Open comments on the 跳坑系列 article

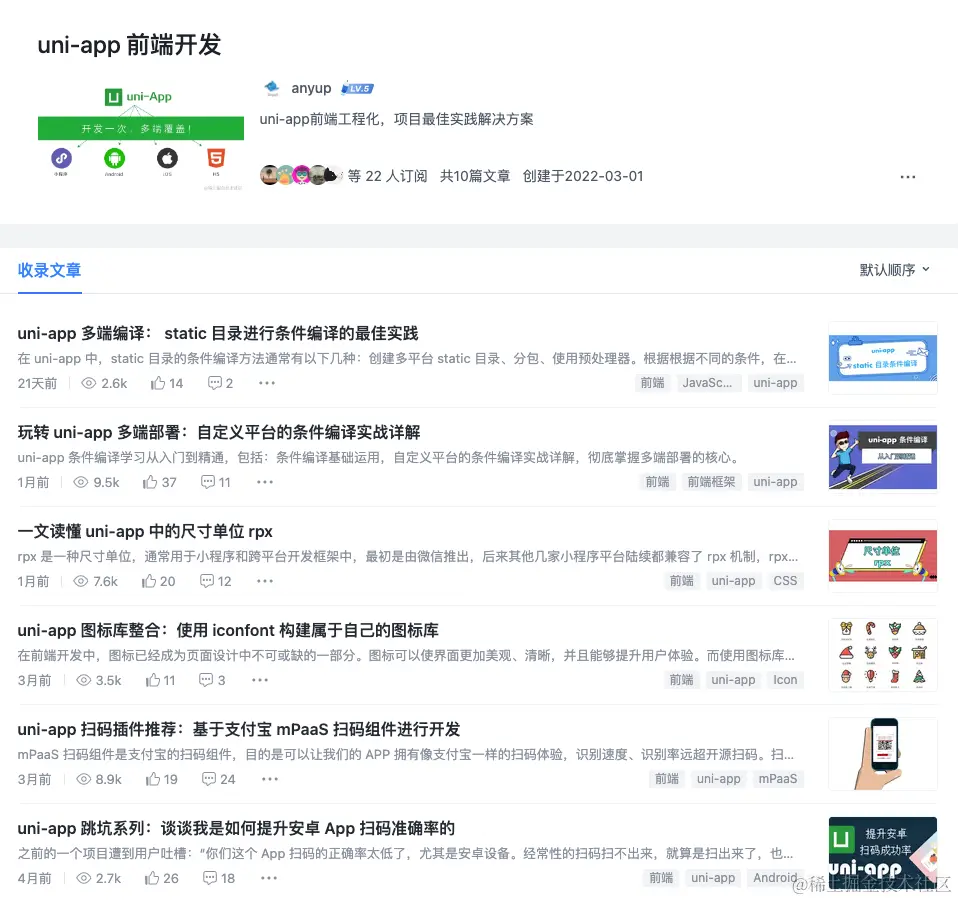tap(210, 878)
